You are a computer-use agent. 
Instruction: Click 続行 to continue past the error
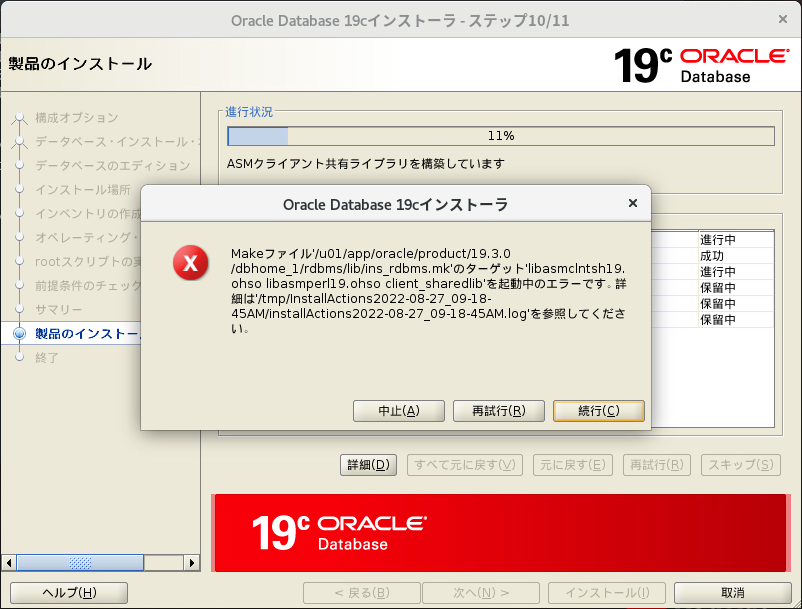pyautogui.click(x=598, y=410)
